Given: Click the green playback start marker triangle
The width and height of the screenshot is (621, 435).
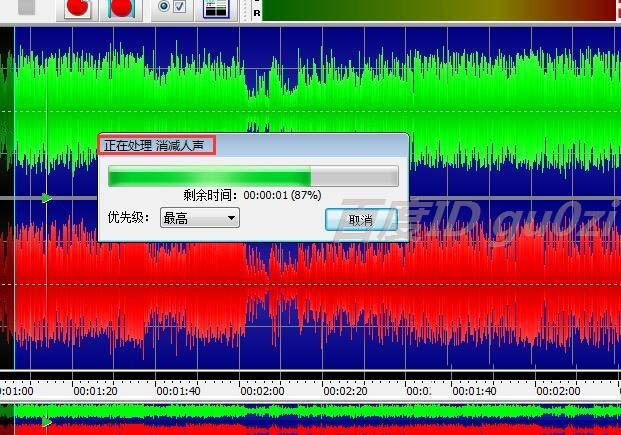Looking at the screenshot, I should (47, 197).
